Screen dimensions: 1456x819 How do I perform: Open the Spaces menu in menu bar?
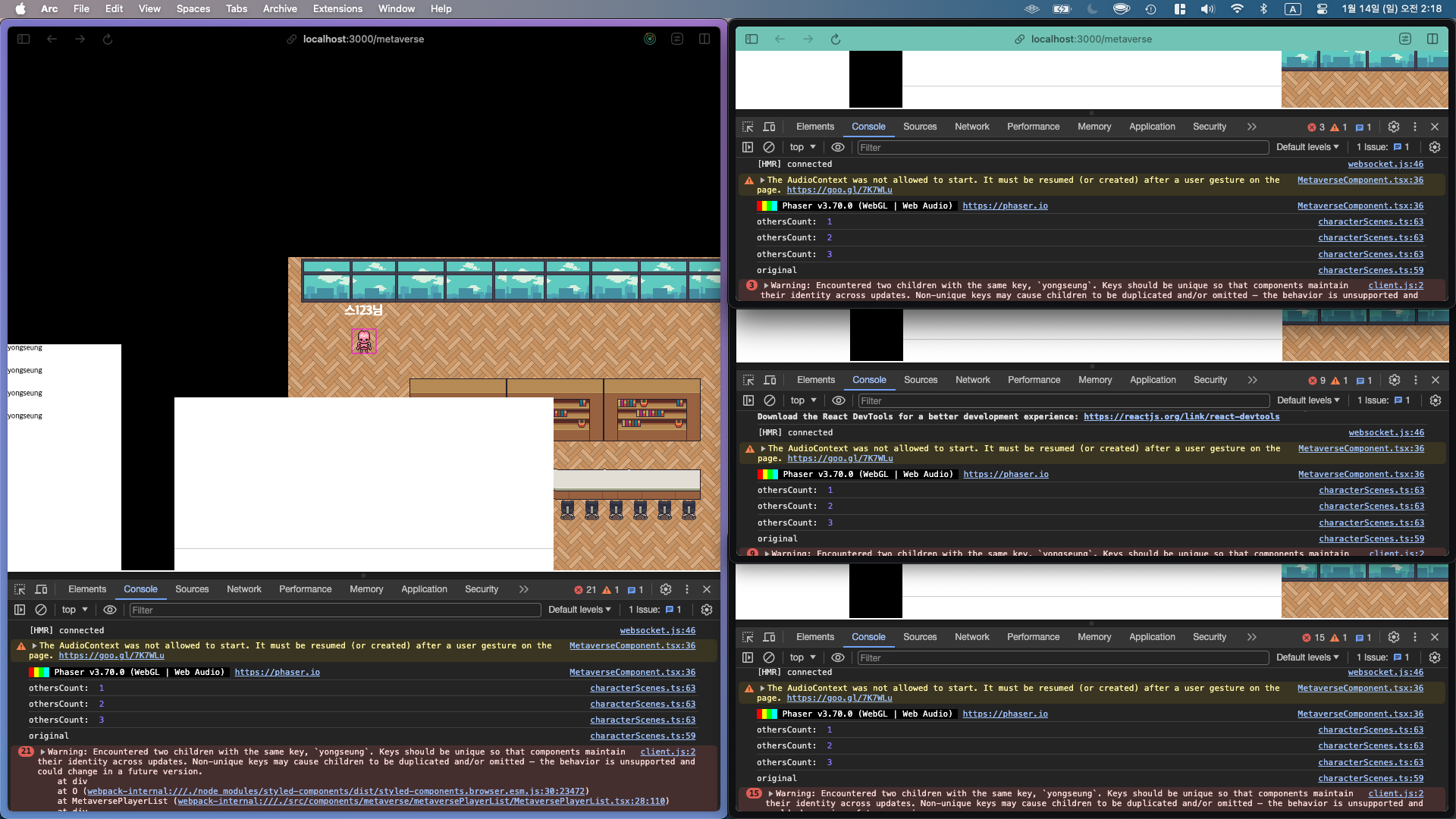(x=193, y=8)
